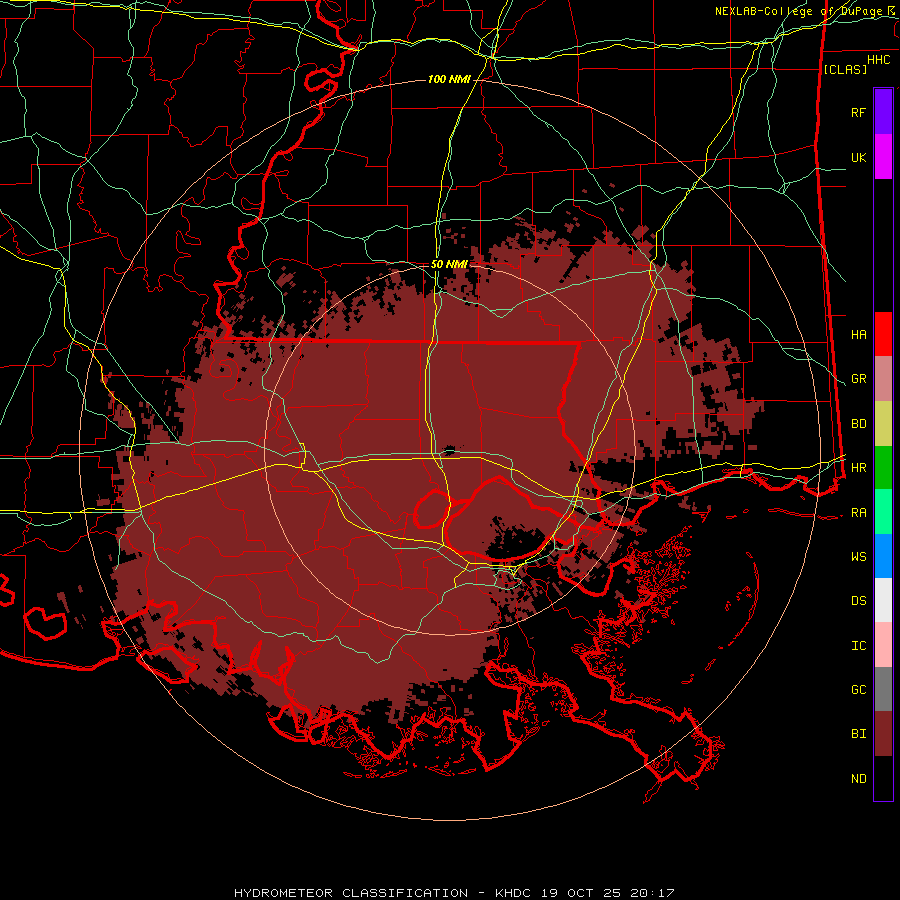
Task: Click the UK magenta legend swatch
Action: (x=883, y=157)
